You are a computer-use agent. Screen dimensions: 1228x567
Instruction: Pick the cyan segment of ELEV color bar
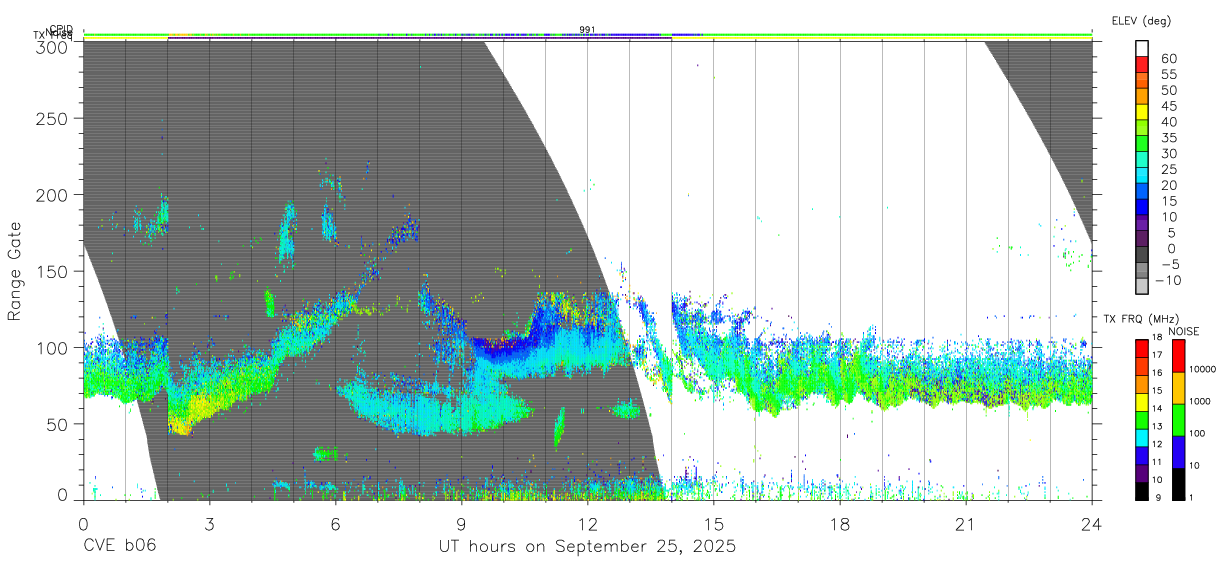(1143, 175)
